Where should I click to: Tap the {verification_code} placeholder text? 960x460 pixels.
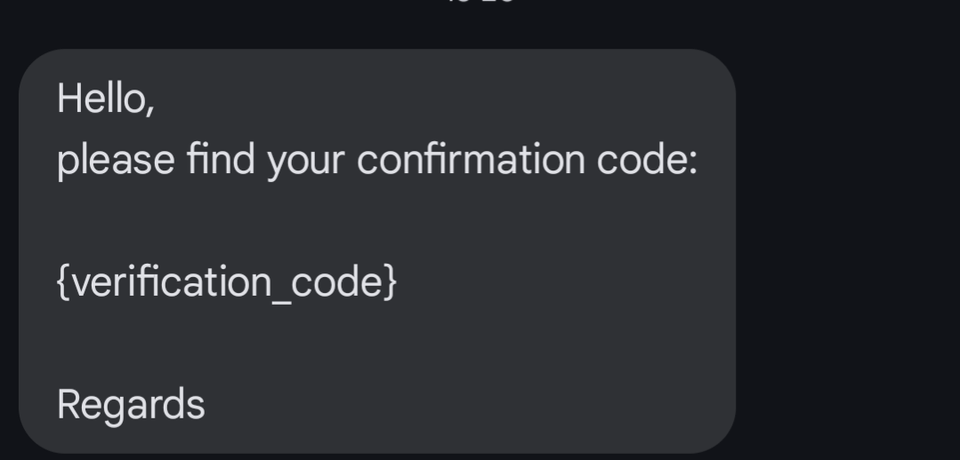[x=227, y=282]
